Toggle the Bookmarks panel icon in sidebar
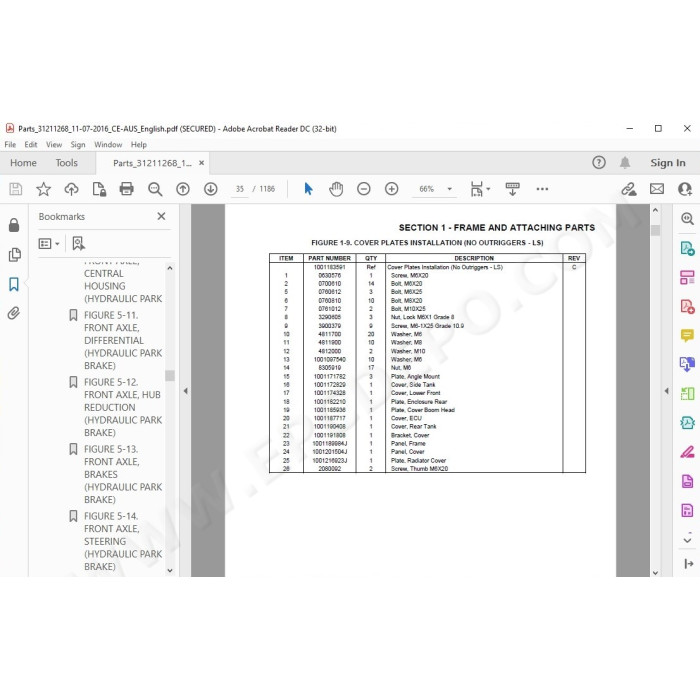The height and width of the screenshot is (700, 700). [x=14, y=284]
